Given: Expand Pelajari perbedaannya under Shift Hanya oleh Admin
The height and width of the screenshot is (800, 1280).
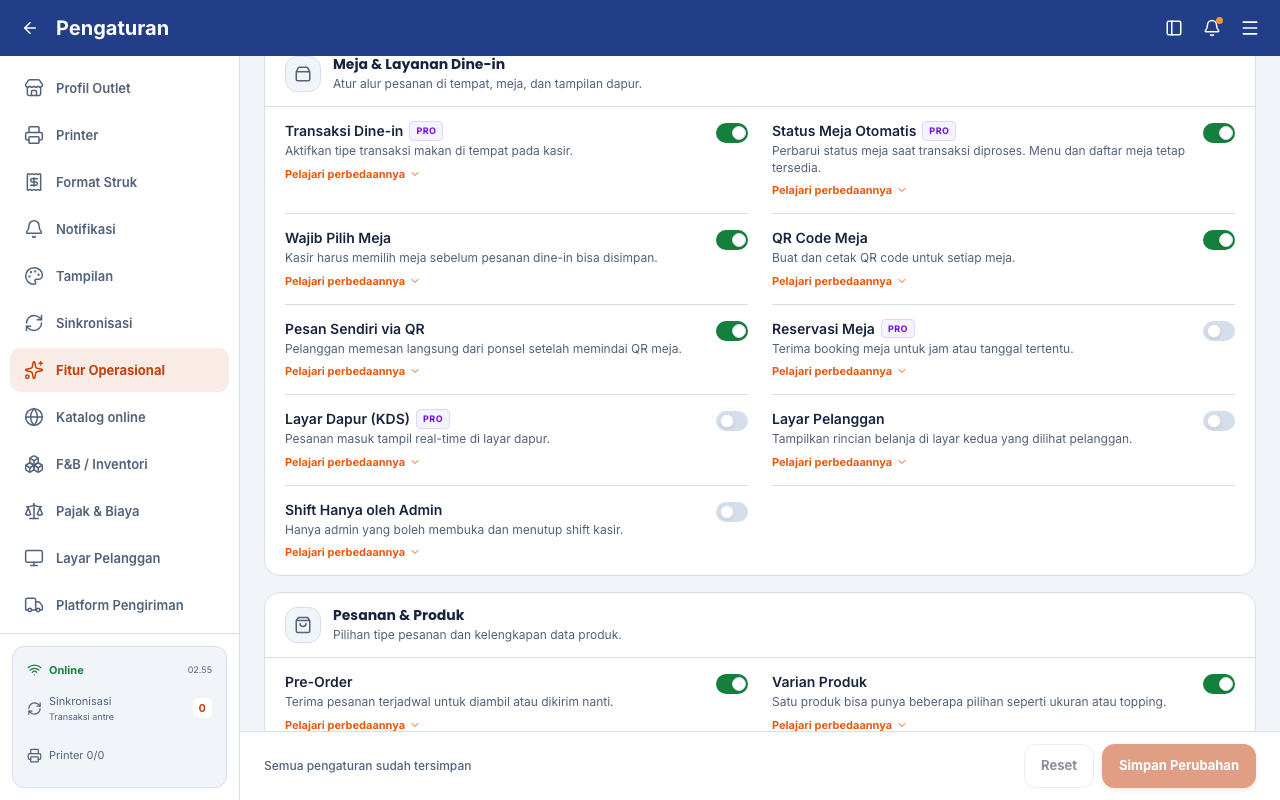Looking at the screenshot, I should pos(352,552).
